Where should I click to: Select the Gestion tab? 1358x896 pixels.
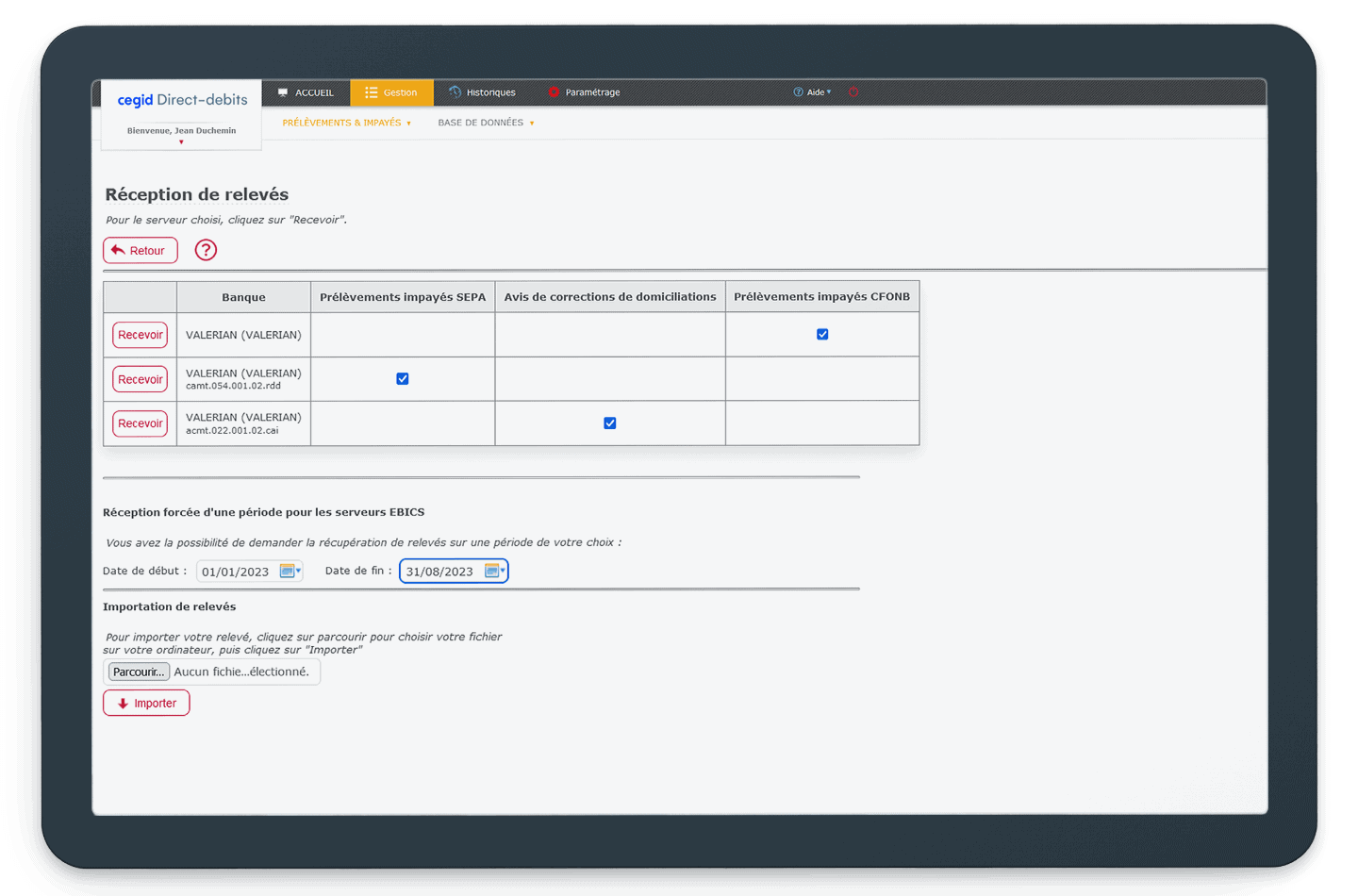click(391, 92)
